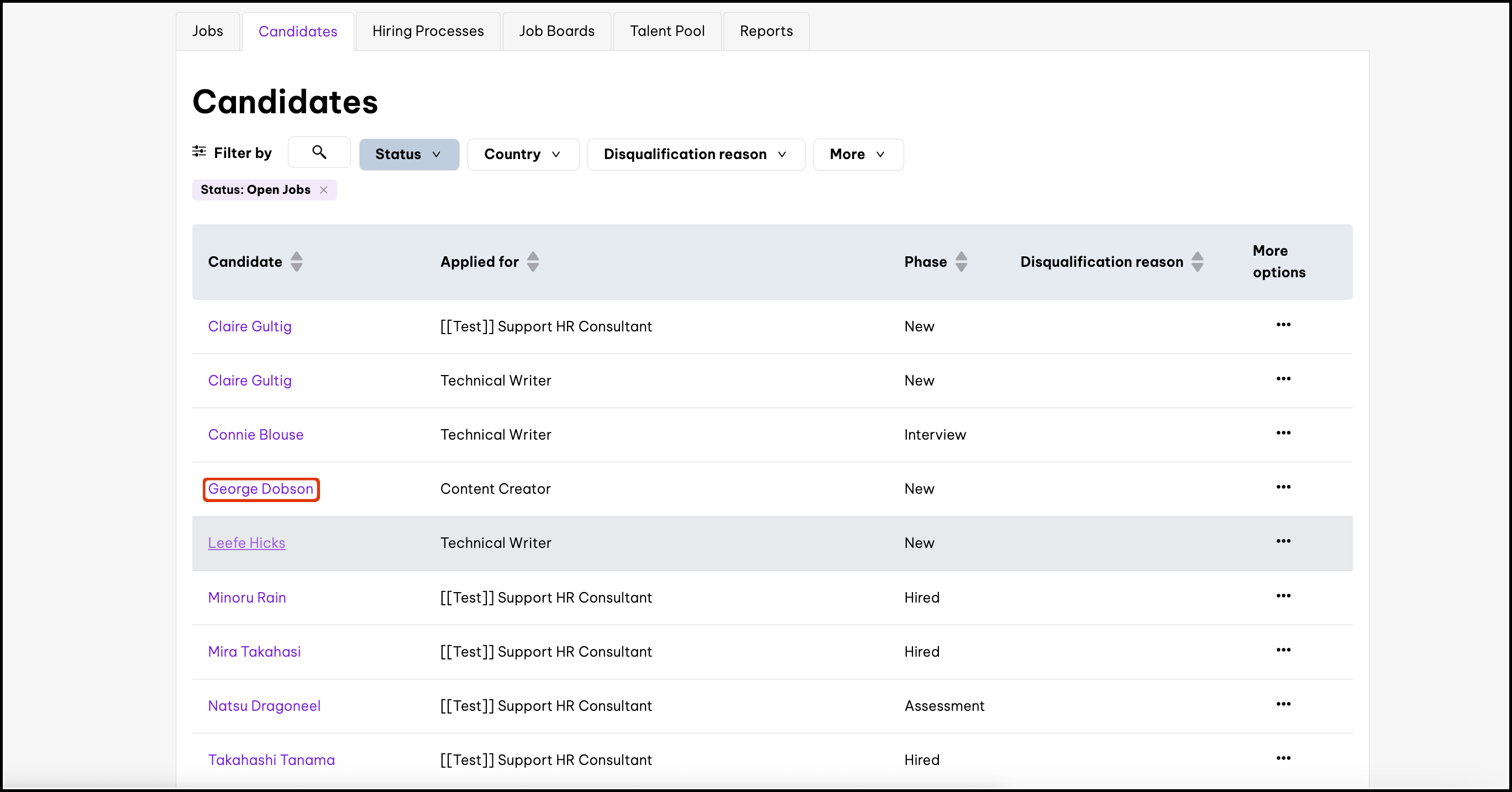
Task: Open more options for Leefe Hicks row
Action: [x=1283, y=541]
